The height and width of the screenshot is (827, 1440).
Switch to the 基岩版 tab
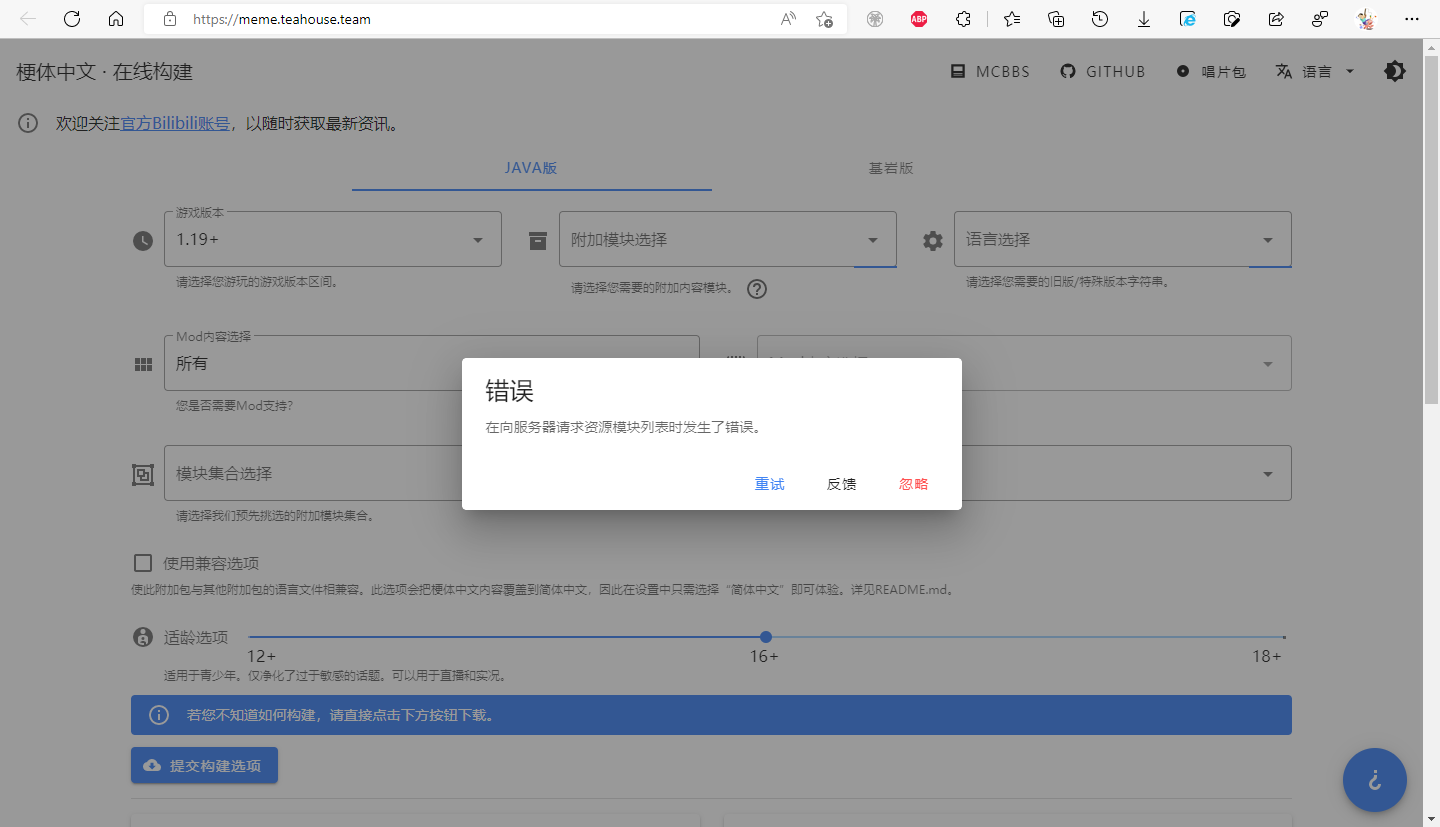(891, 168)
